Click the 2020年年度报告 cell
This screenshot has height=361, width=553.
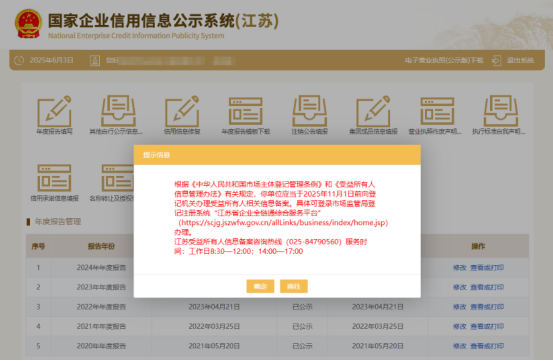click(101, 346)
